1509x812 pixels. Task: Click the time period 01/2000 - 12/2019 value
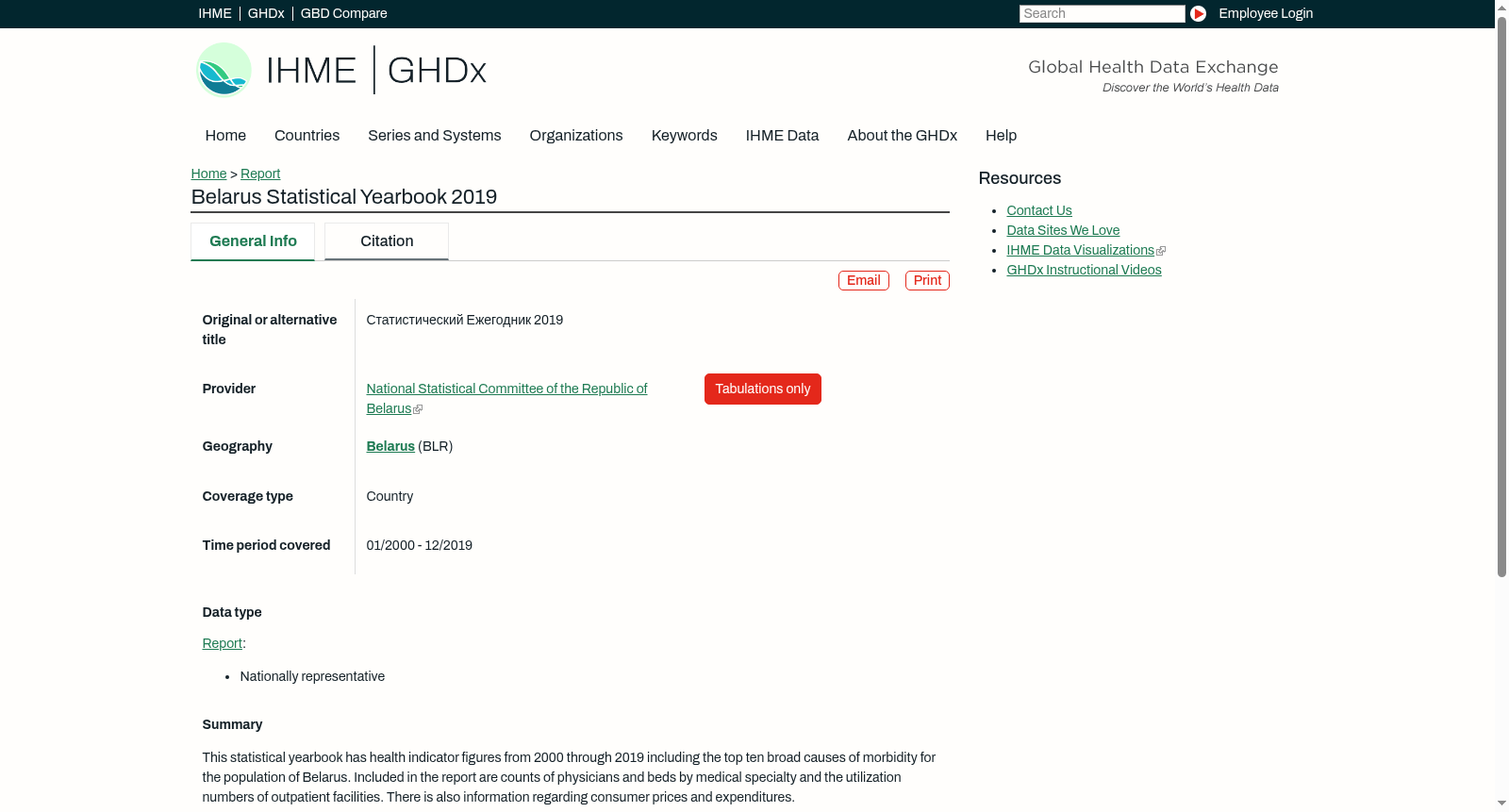[x=420, y=546]
